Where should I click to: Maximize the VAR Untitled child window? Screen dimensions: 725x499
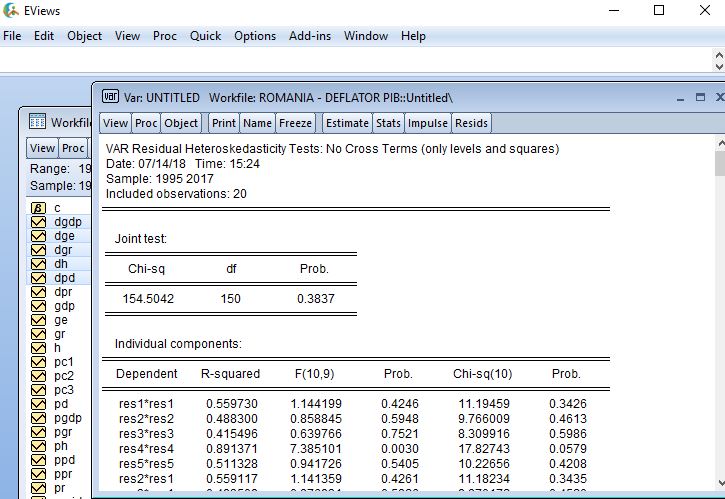[x=700, y=97]
